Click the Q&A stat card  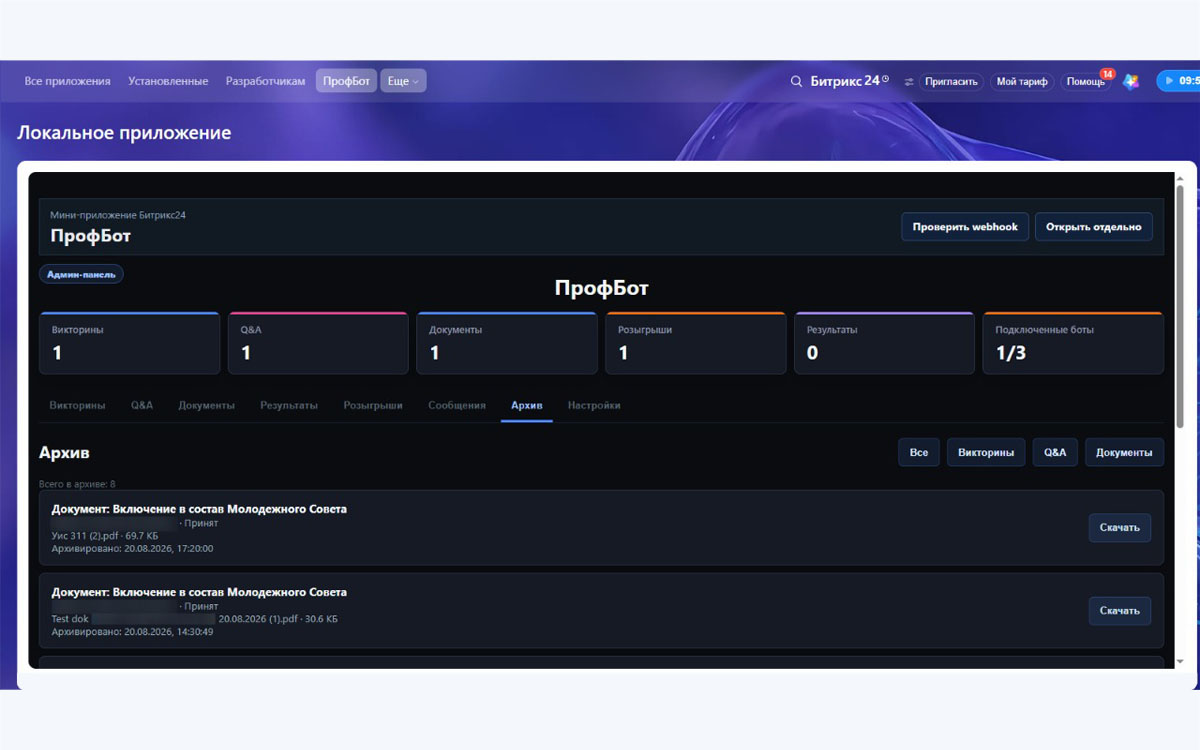318,343
